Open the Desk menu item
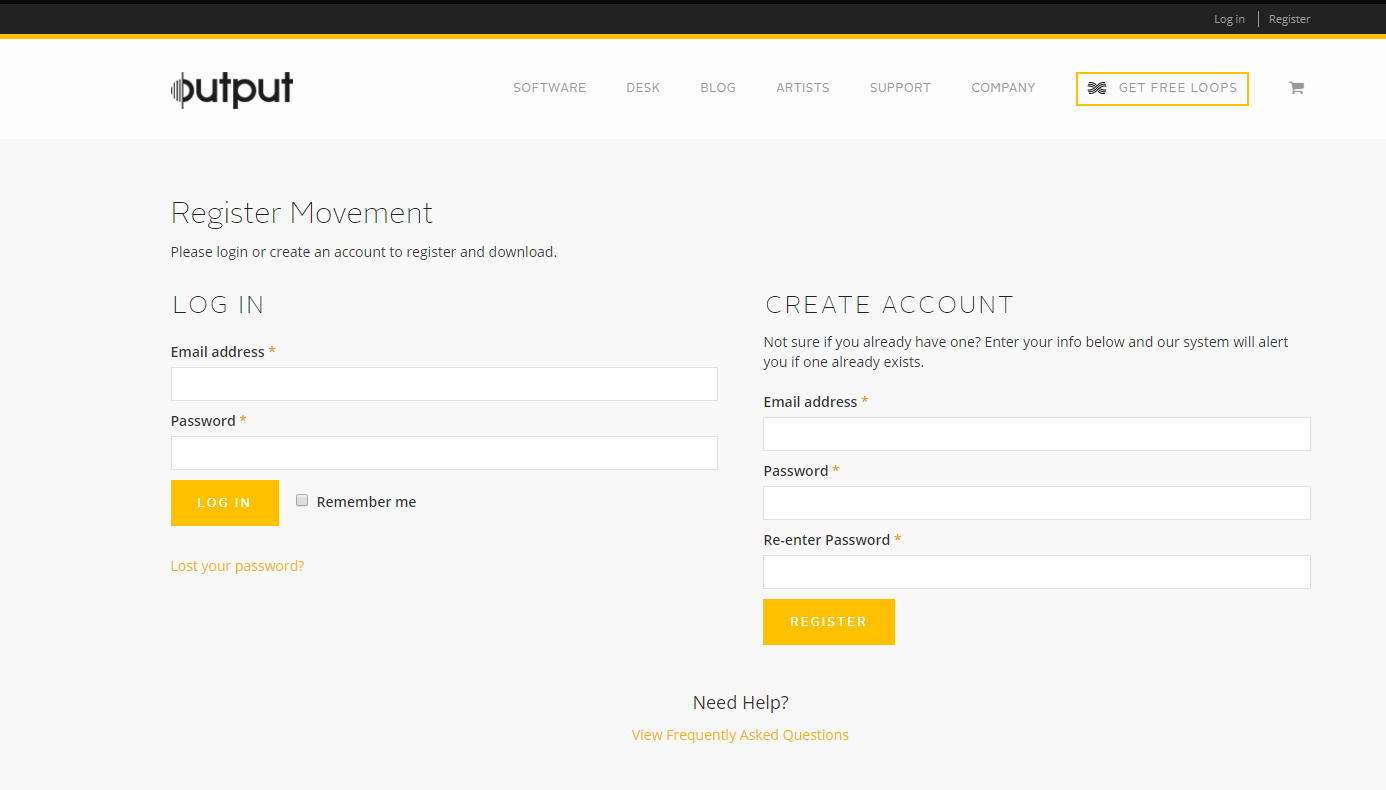Image resolution: width=1386 pixels, height=790 pixels. click(x=643, y=88)
